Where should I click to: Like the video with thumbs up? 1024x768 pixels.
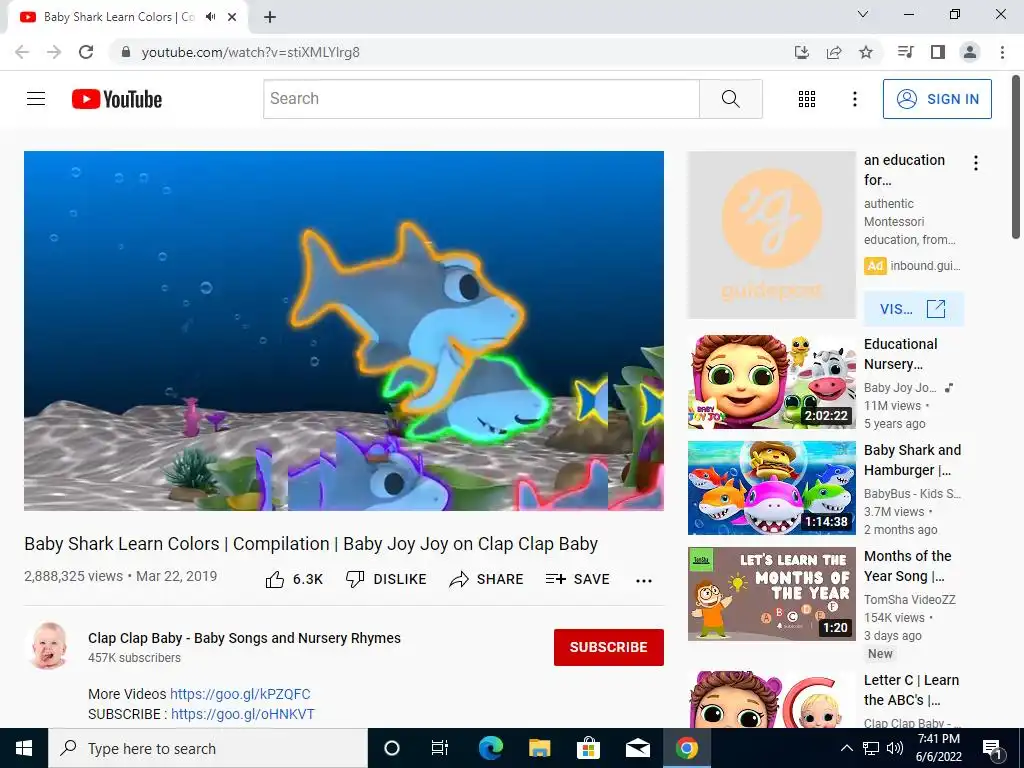coord(294,579)
